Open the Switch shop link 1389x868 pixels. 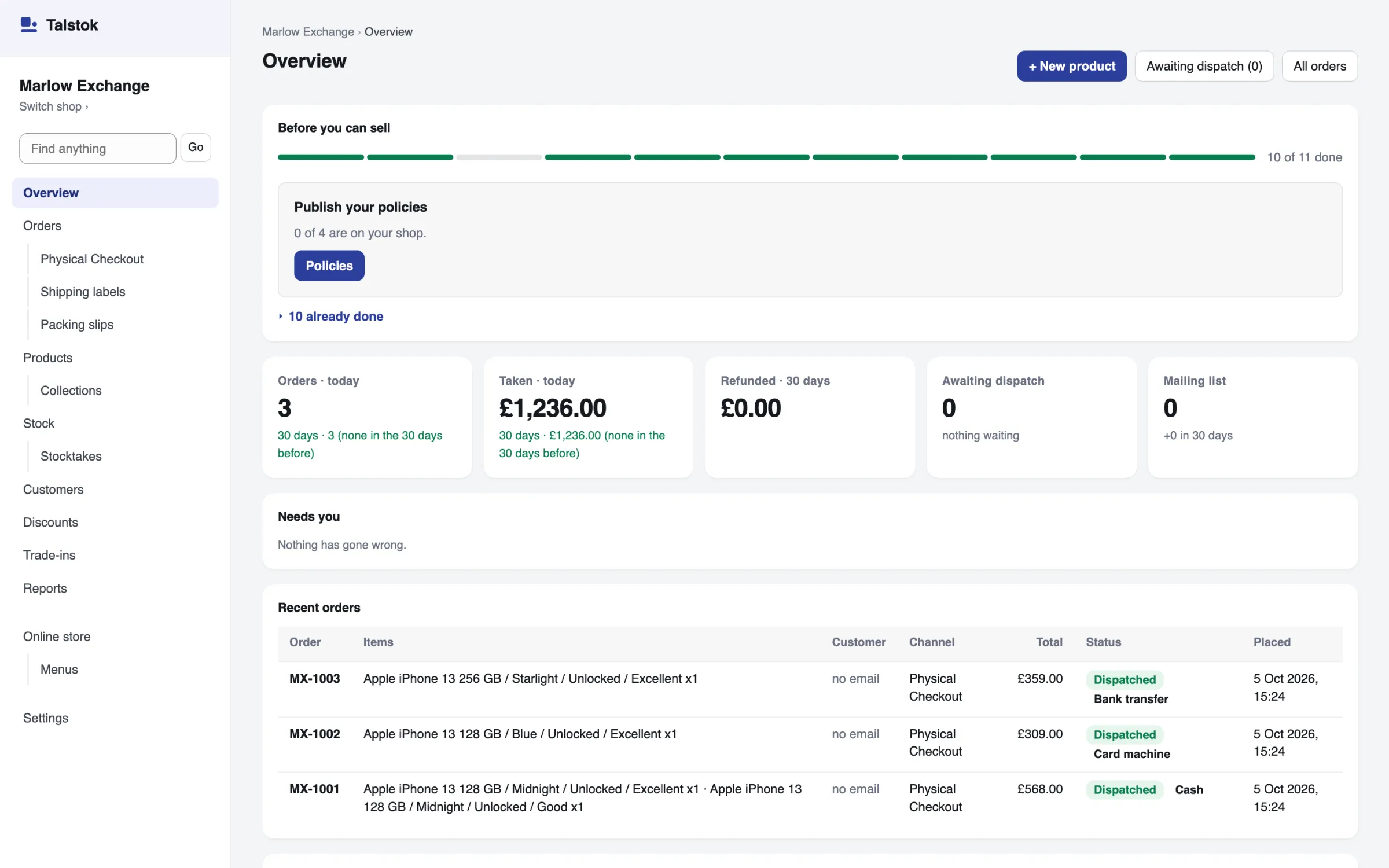pos(53,106)
